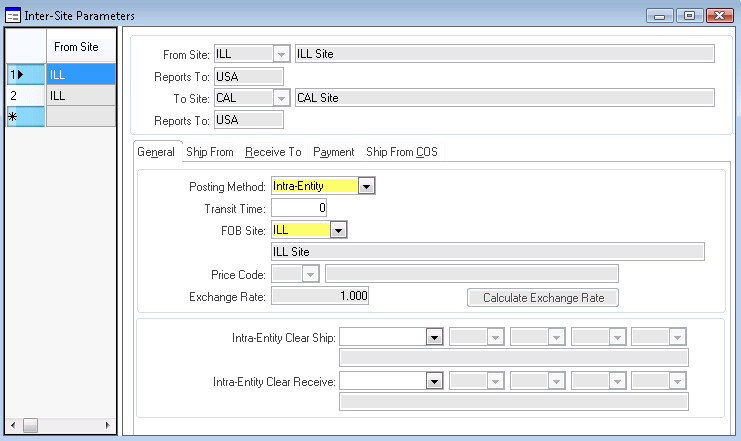Open the Intra-Entity Clear Receive account dropdown
This screenshot has height=441, width=741.
pos(434,381)
